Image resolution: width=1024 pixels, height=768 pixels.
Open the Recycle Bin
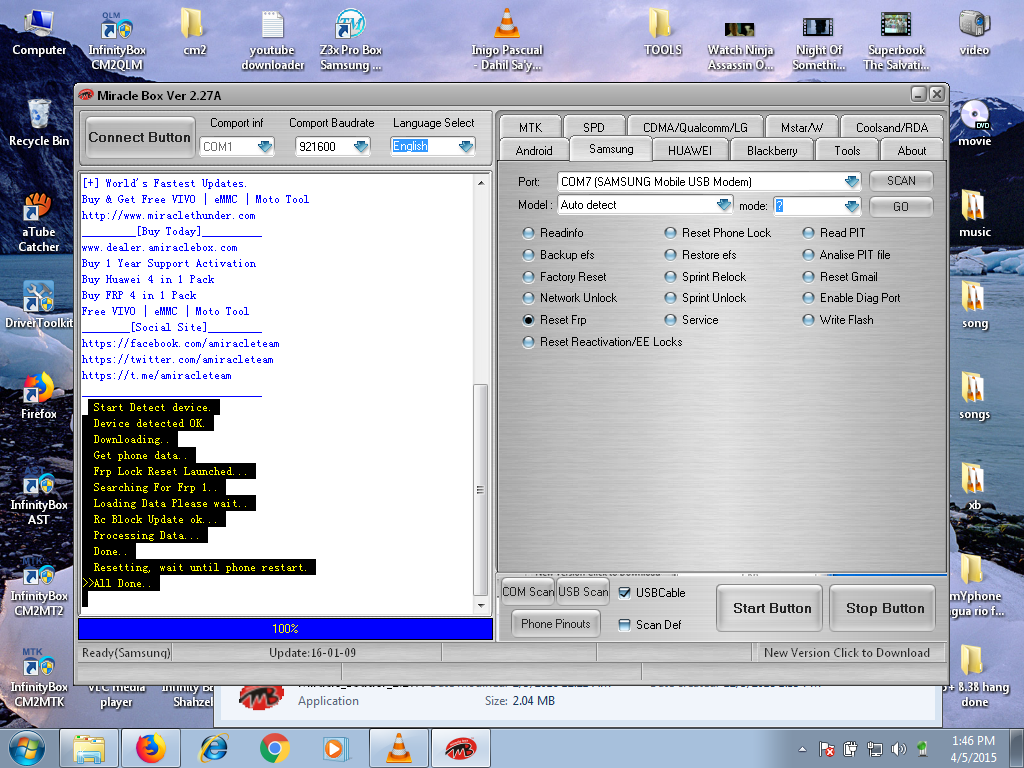pos(39,123)
